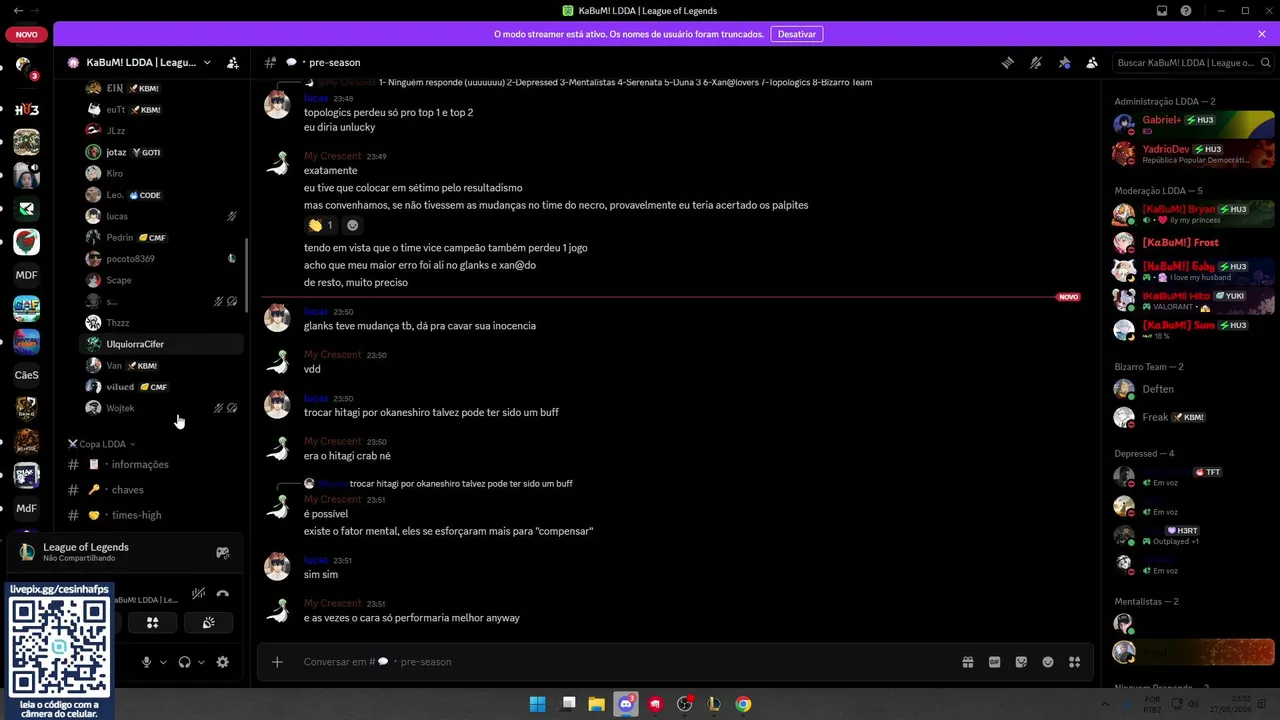The width and height of the screenshot is (1280, 720).
Task: Open the CãeS server in sidebar
Action: click(x=27, y=375)
